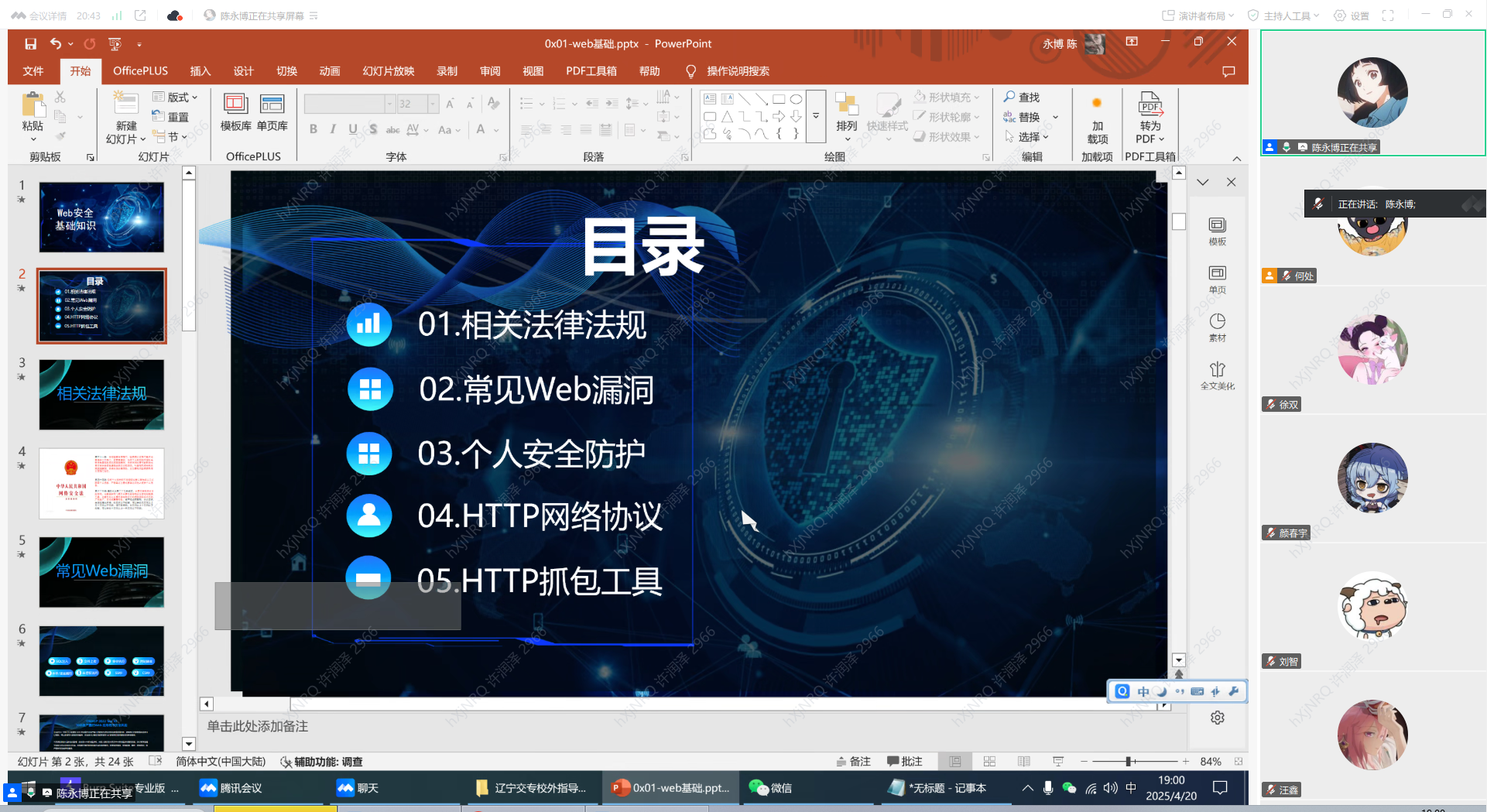Switch to slide sorter view icon
Image resolution: width=1487 pixels, height=812 pixels.
[989, 762]
